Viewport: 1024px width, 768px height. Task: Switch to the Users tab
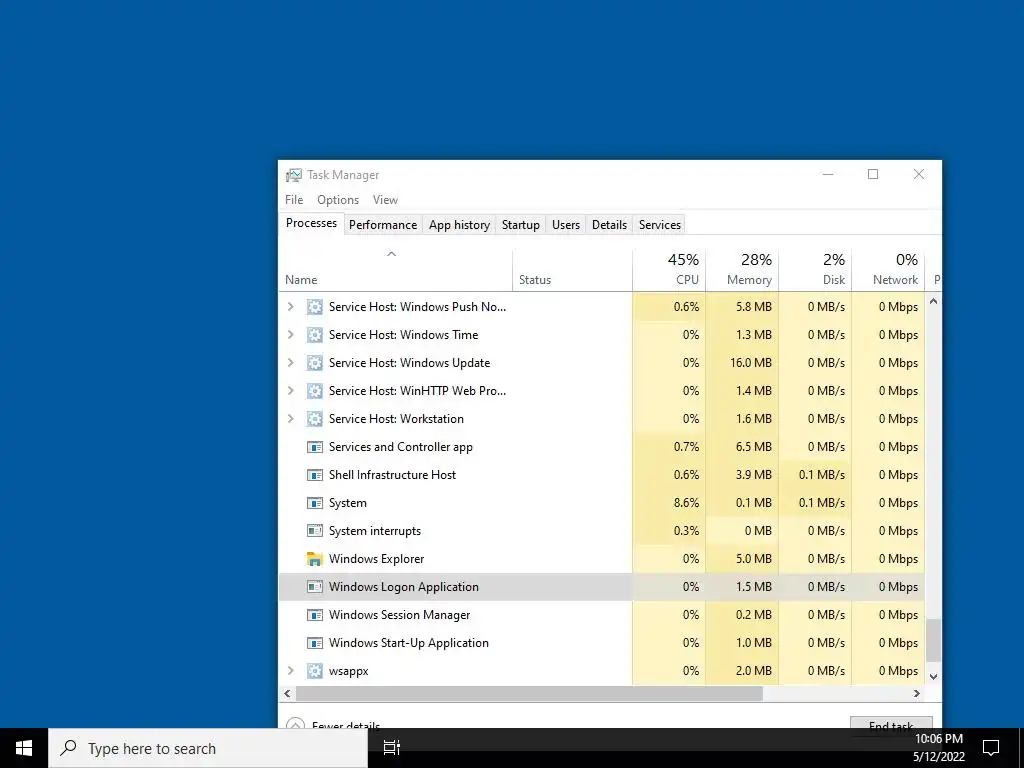click(566, 225)
